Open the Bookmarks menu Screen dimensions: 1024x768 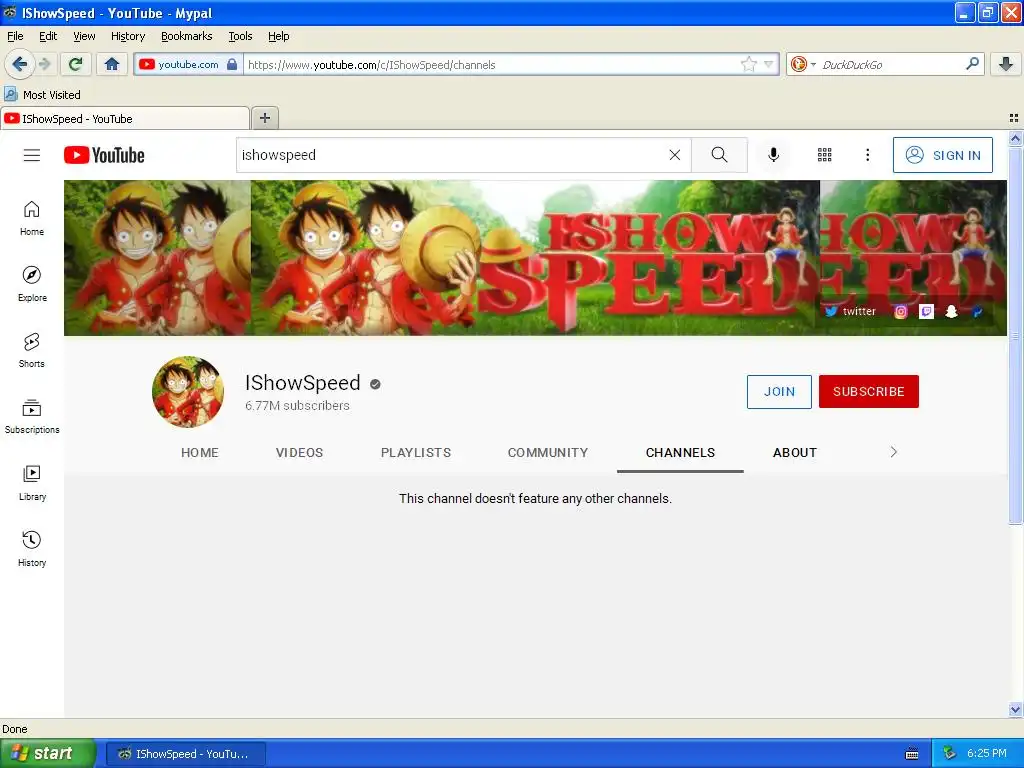[187, 36]
